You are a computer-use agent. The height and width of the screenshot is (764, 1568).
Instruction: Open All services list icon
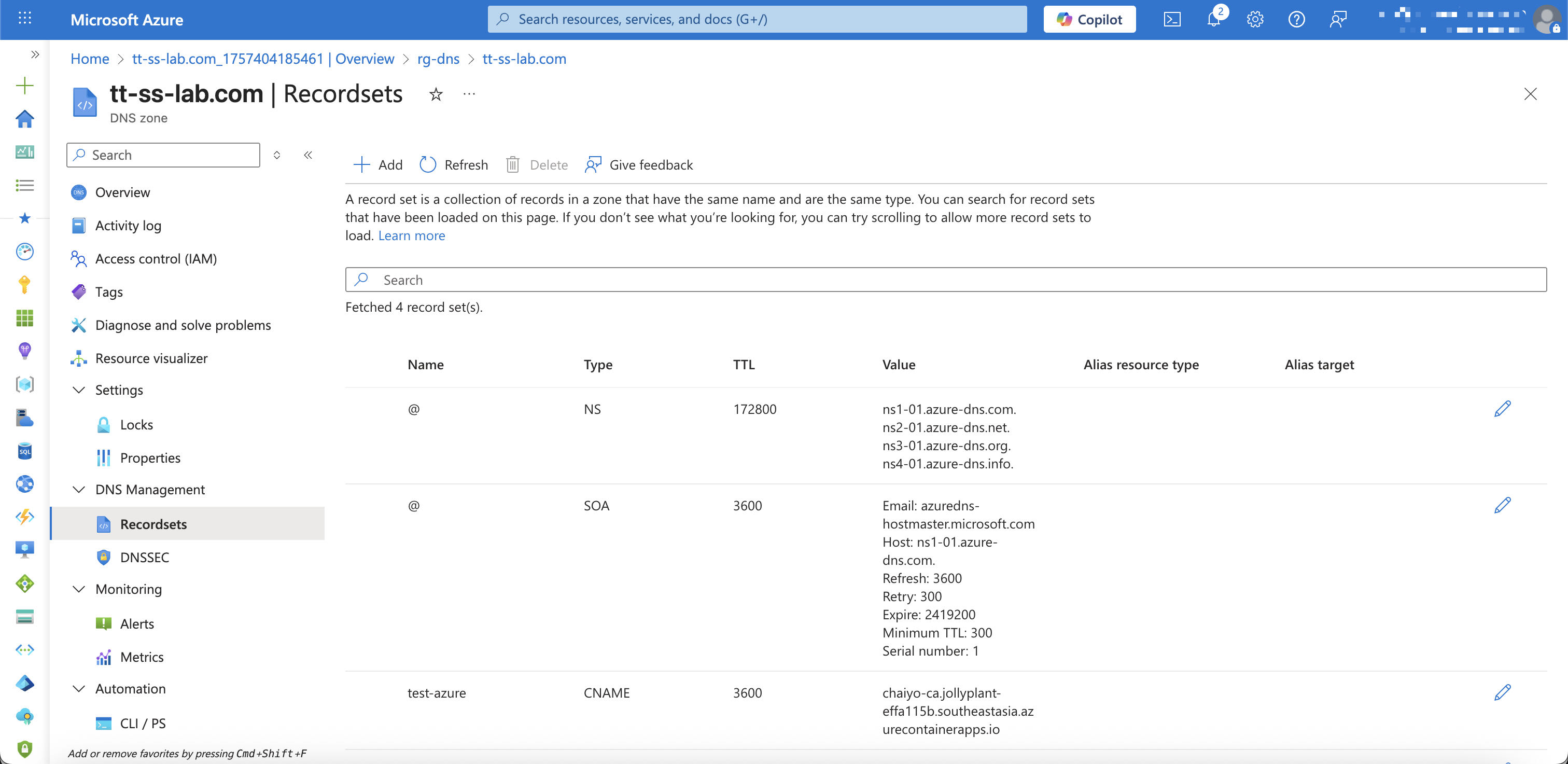click(24, 185)
